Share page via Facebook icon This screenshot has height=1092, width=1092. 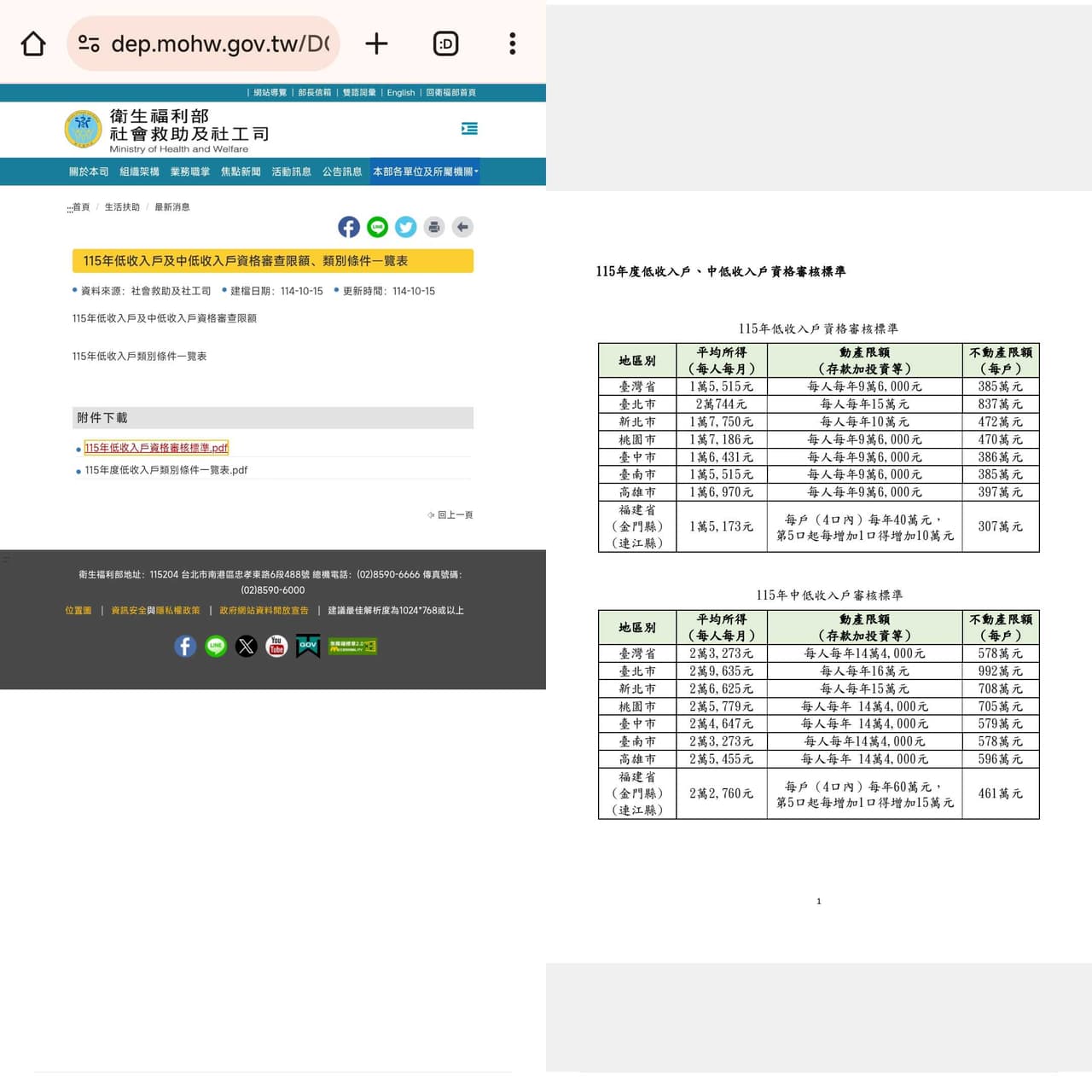coord(349,227)
